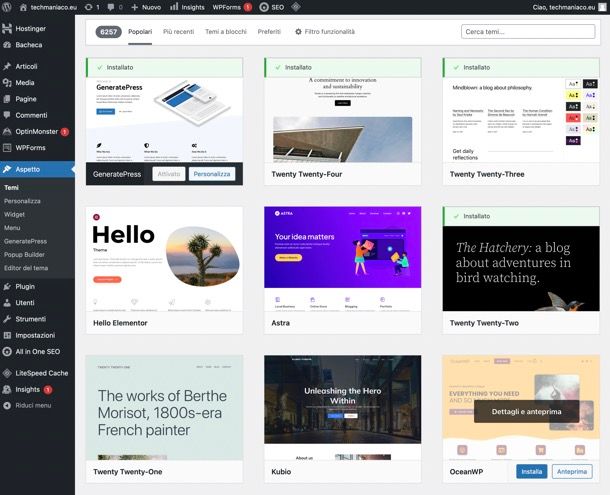Click Anteprima button for OceanWP

[572, 471]
